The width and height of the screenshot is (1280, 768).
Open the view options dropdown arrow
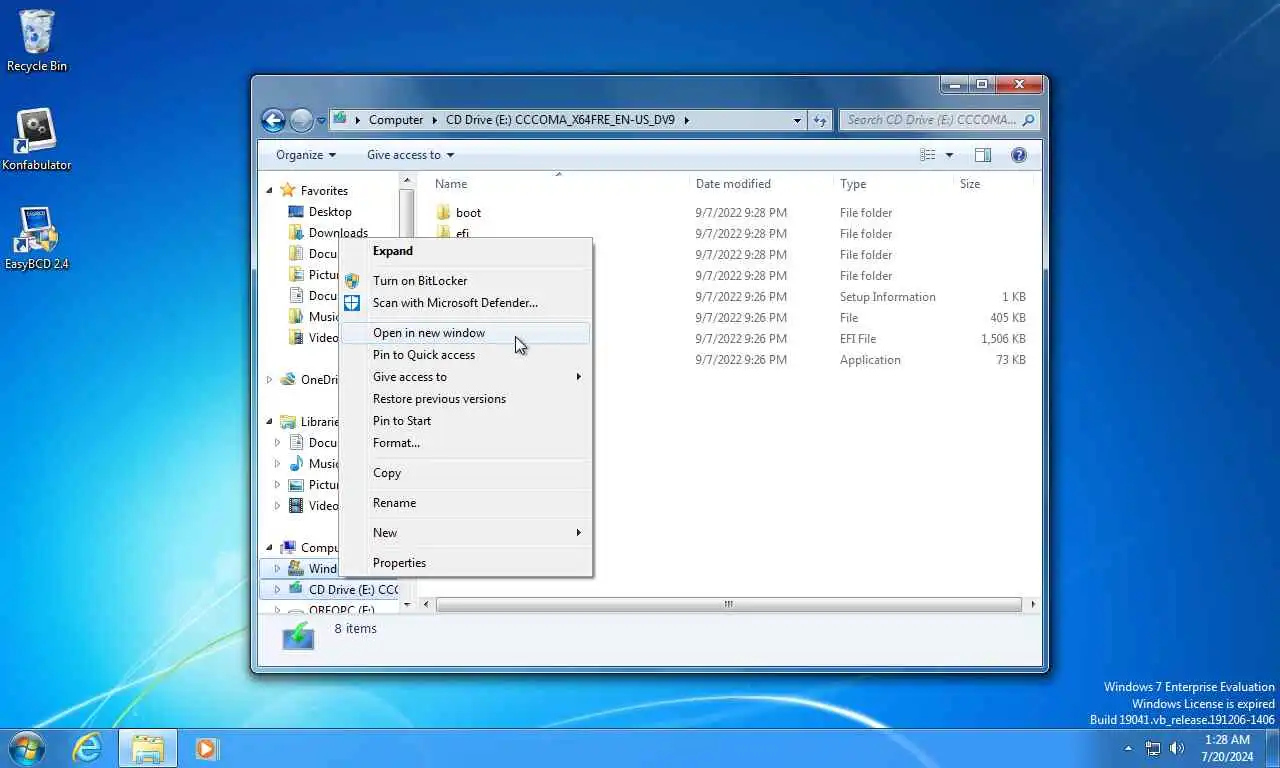[949, 155]
